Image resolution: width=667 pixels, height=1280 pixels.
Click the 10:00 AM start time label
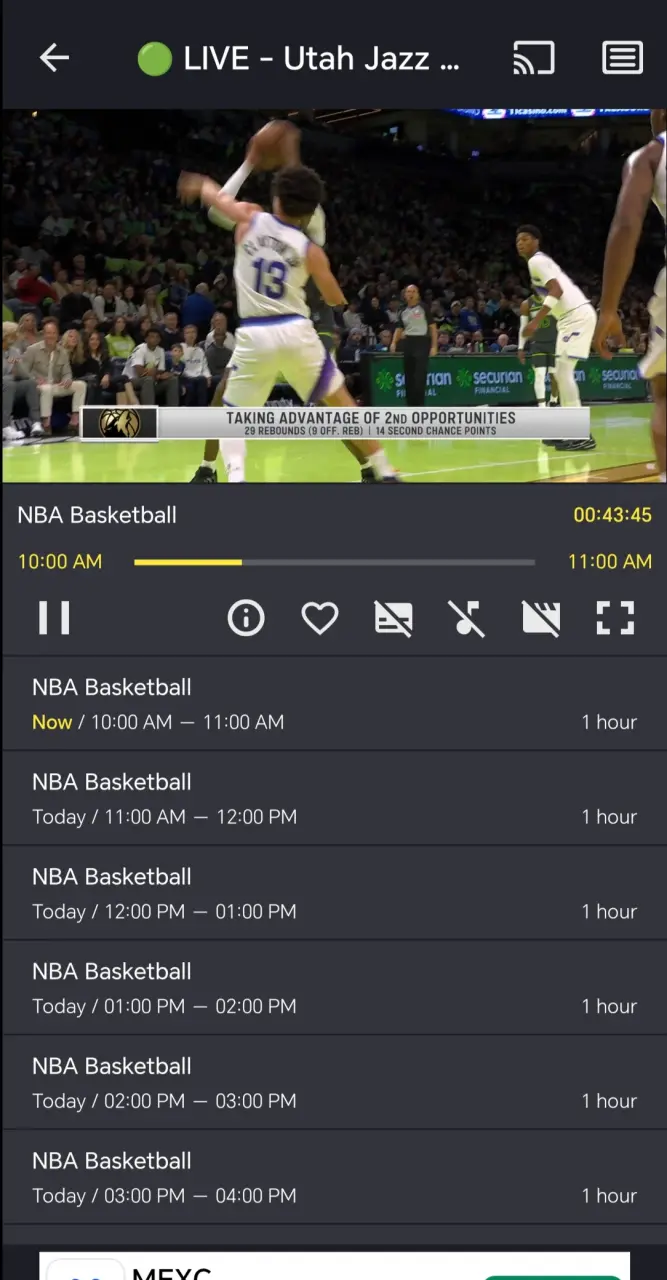pyautogui.click(x=60, y=562)
